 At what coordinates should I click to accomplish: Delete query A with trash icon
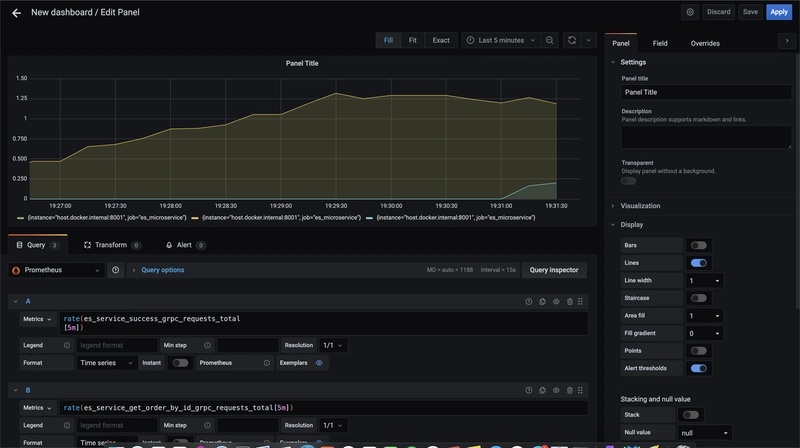click(x=570, y=302)
